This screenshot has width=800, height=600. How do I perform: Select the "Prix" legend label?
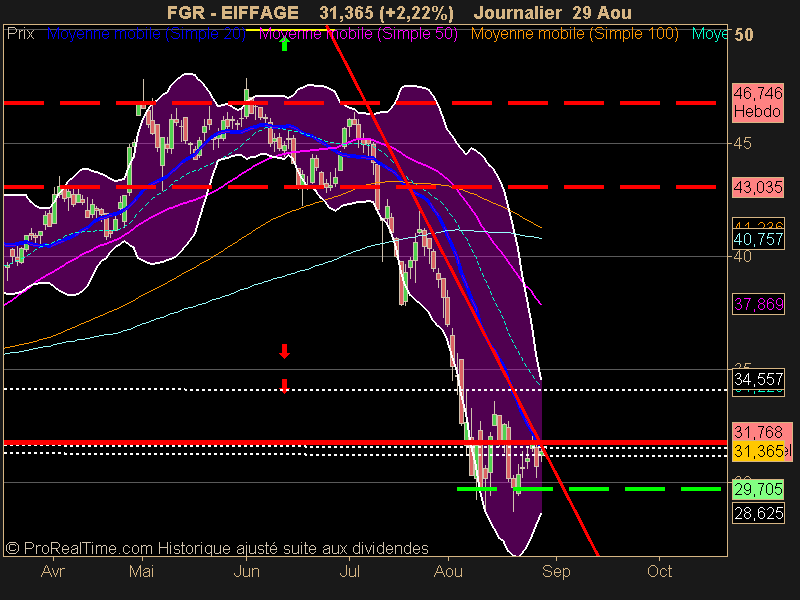click(x=20, y=34)
